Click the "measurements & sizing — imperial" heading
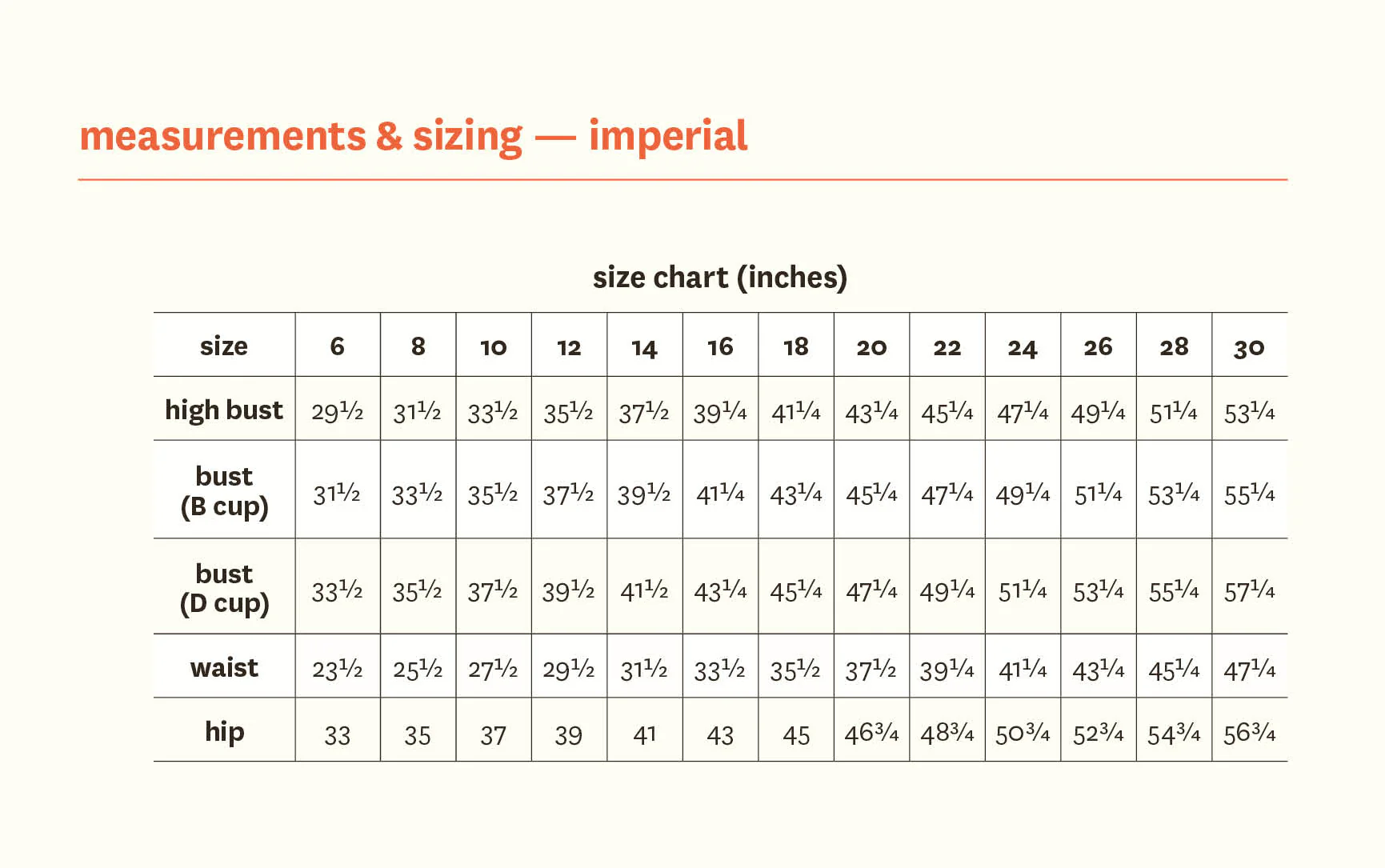1385x868 pixels. click(x=413, y=136)
